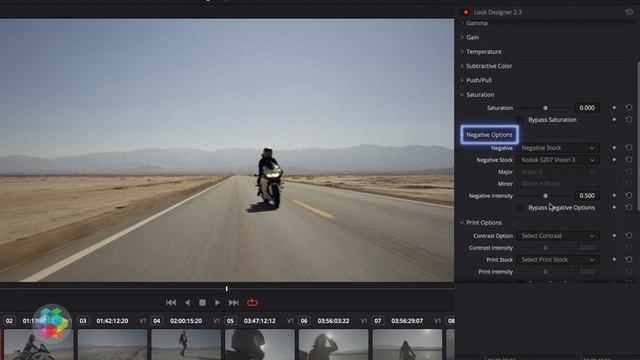The image size is (640, 360).
Task: Adjust the Saturation slider handle
Action: pyautogui.click(x=545, y=108)
